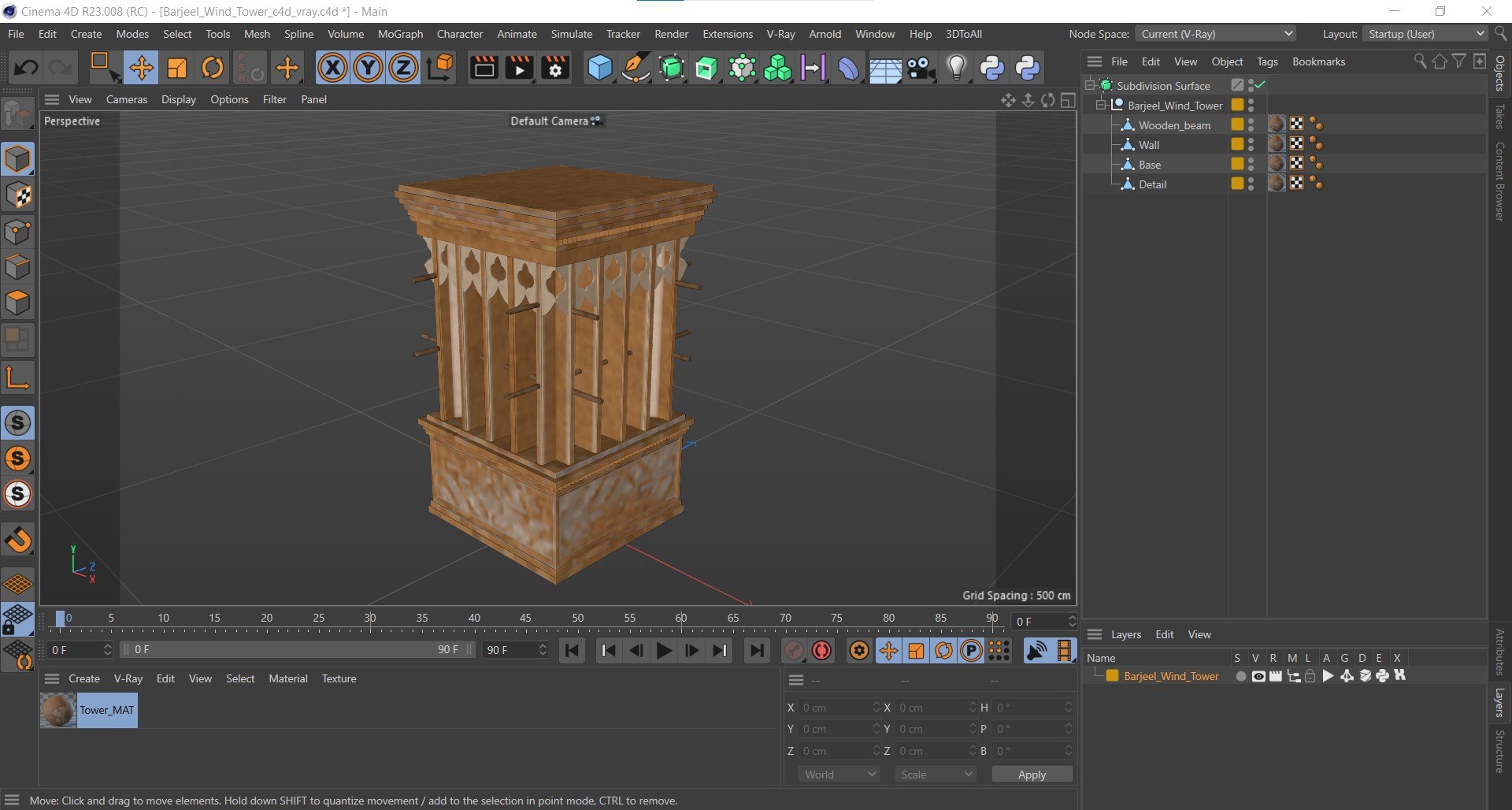Toggle Subdivision Surface enable checkmark

pyautogui.click(x=1260, y=85)
